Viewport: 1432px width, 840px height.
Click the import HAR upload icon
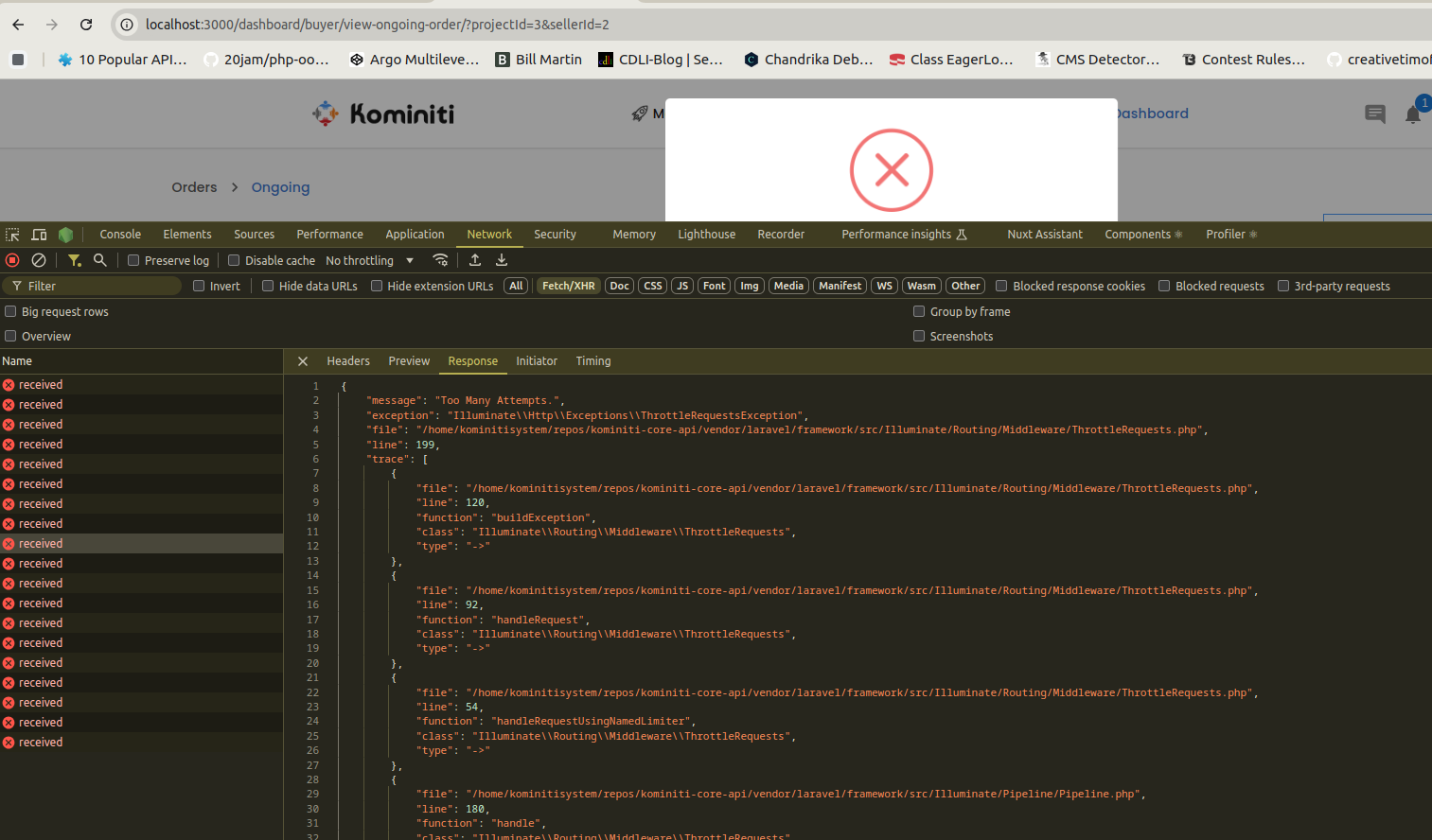click(x=475, y=260)
